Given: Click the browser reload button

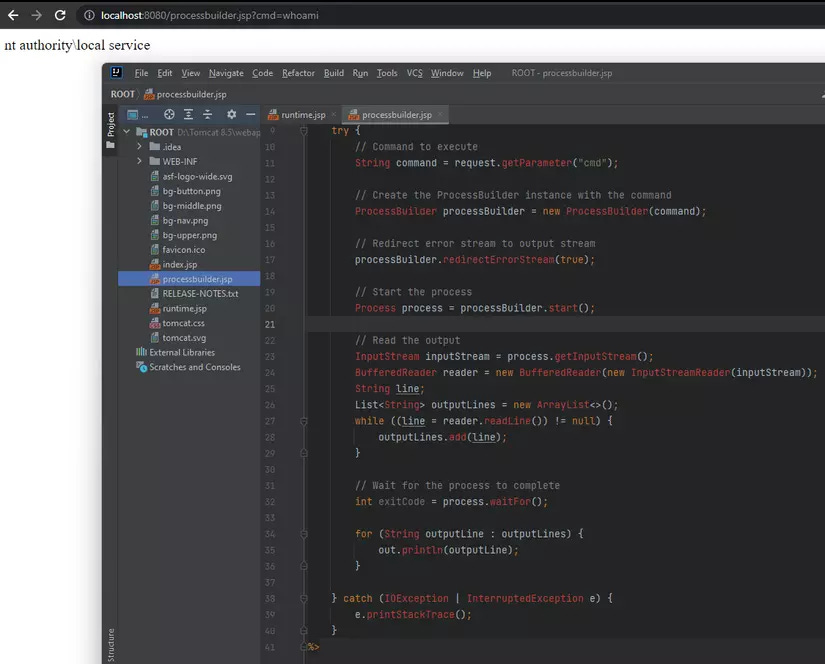Looking at the screenshot, I should [x=60, y=15].
